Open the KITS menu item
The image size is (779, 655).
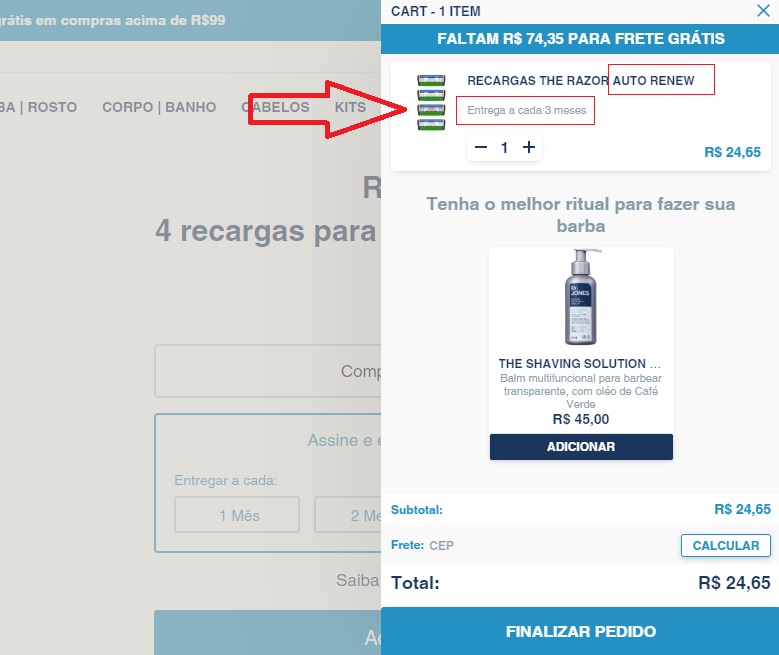coord(350,107)
